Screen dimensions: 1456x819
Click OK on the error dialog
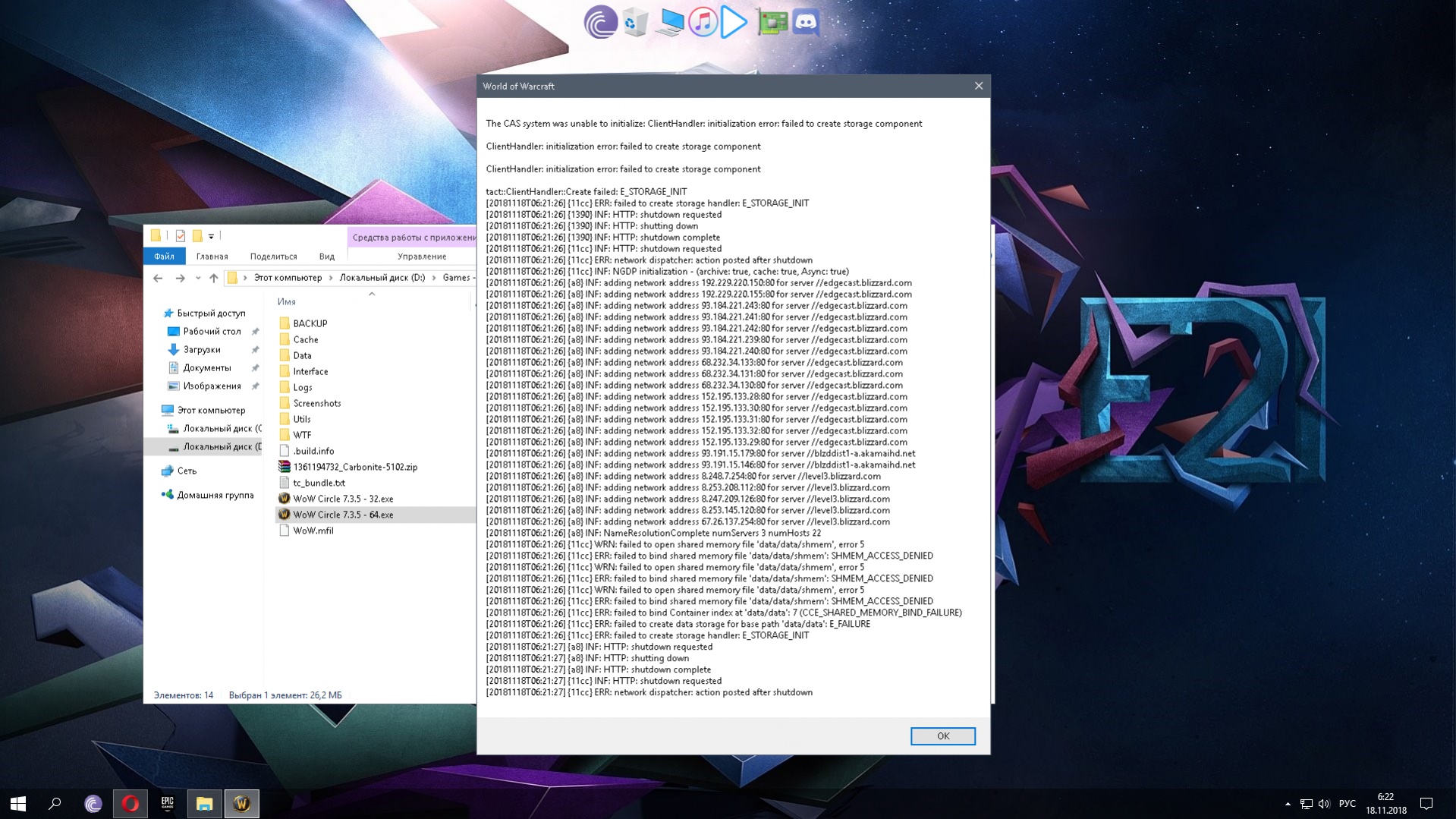(942, 736)
